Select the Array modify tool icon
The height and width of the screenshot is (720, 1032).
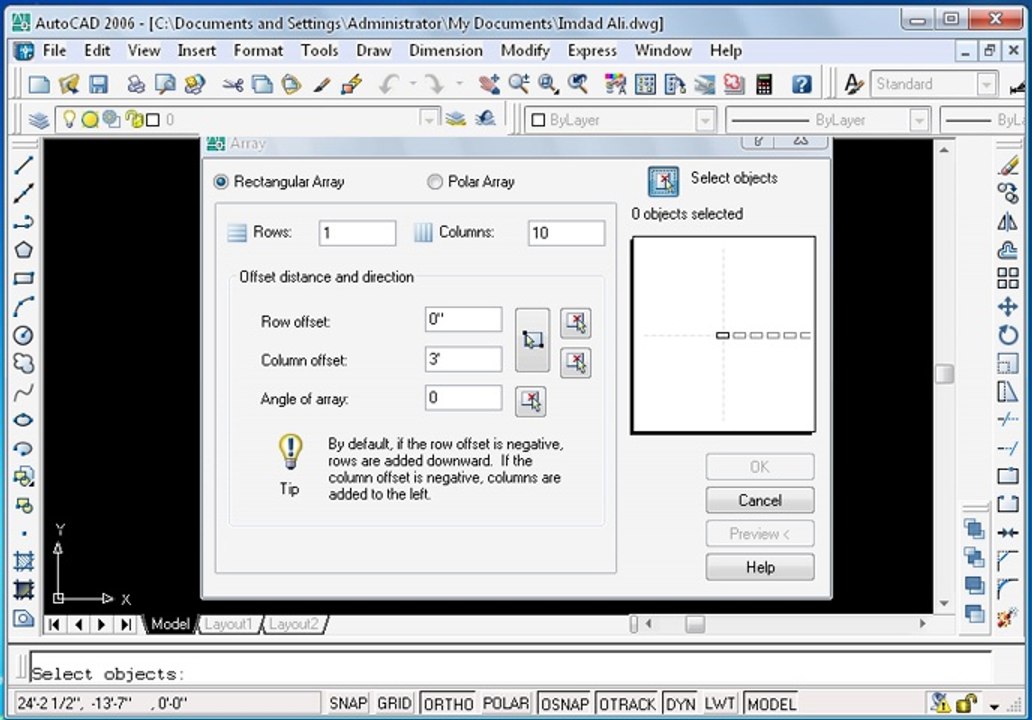tap(1007, 278)
